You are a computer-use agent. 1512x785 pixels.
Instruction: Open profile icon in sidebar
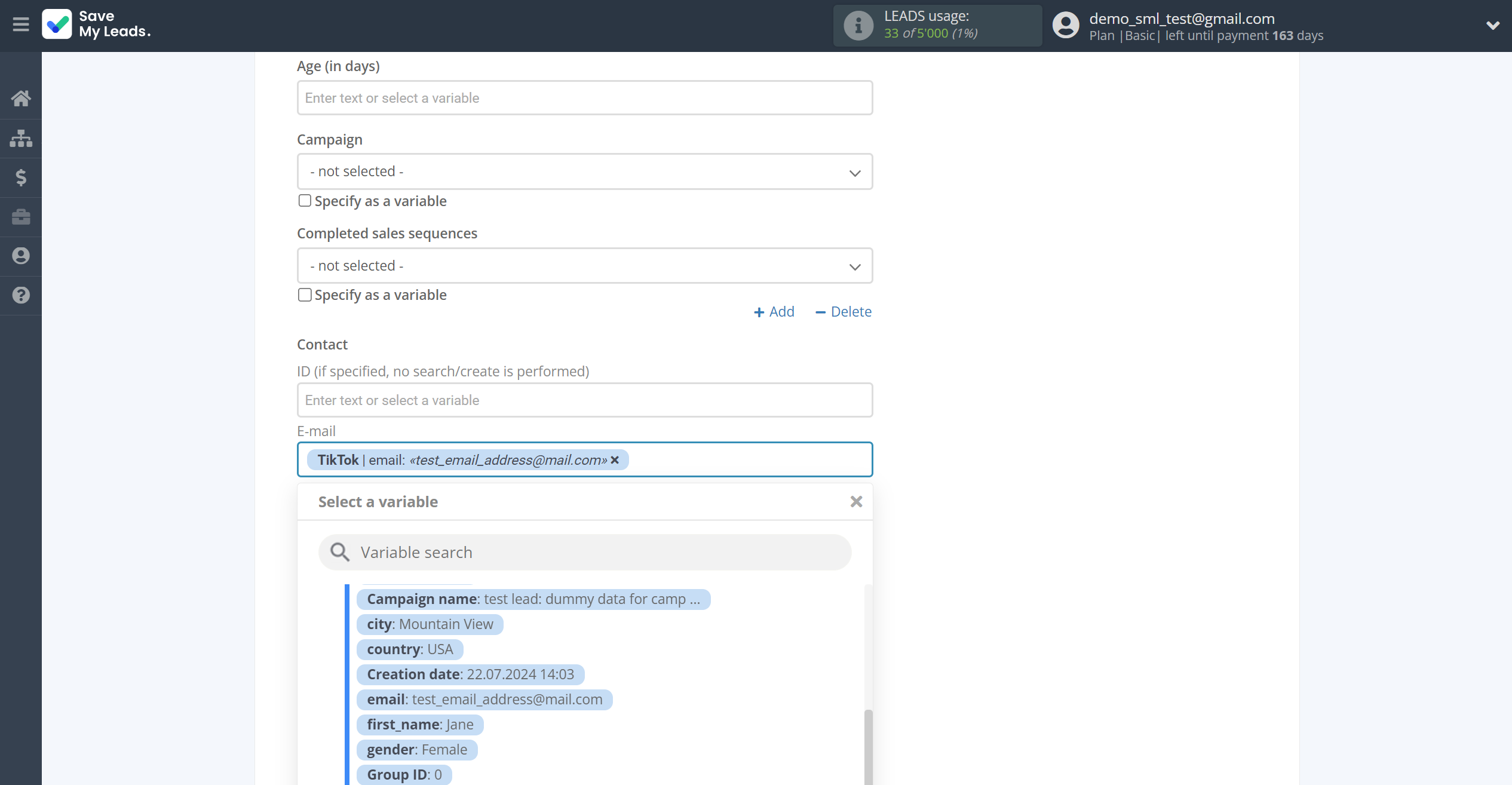point(21,256)
